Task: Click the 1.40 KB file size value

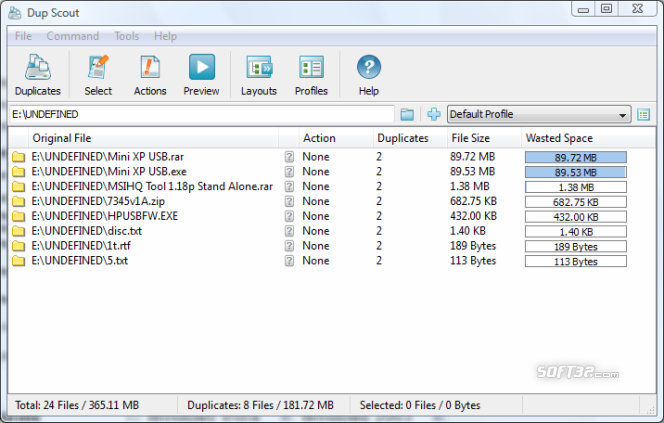Action: (468, 231)
